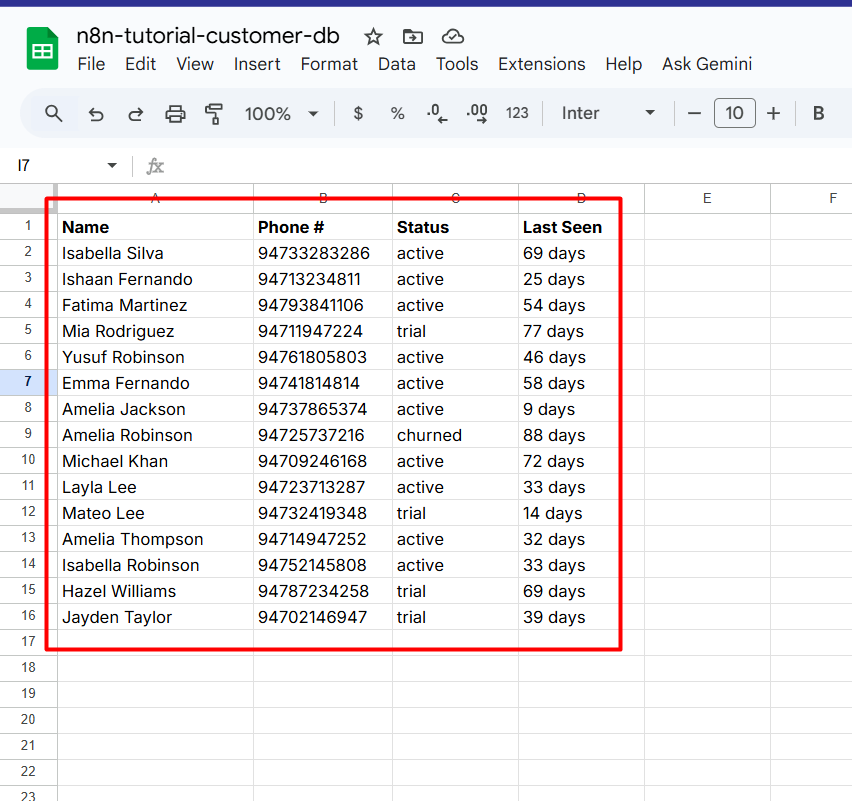Increase font size with plus button

click(773, 114)
